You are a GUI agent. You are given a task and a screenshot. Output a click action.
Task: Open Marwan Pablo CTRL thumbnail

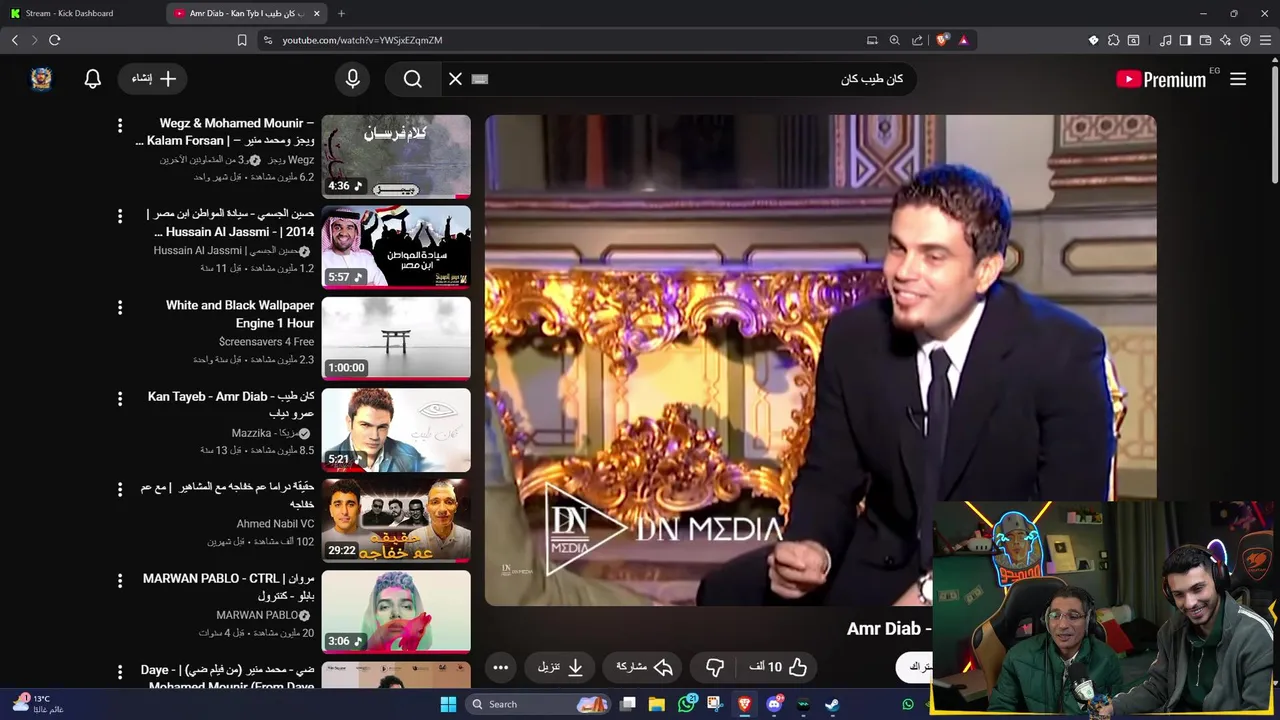(396, 612)
